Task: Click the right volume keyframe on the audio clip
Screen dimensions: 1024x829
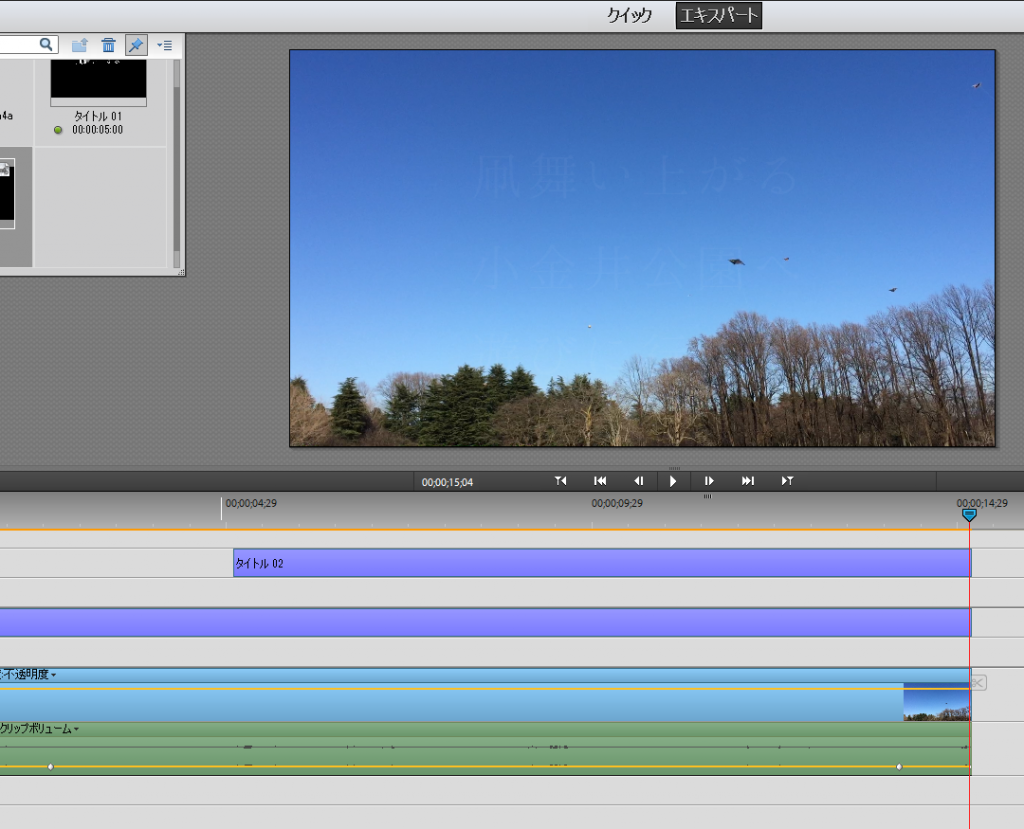Action: coord(899,767)
